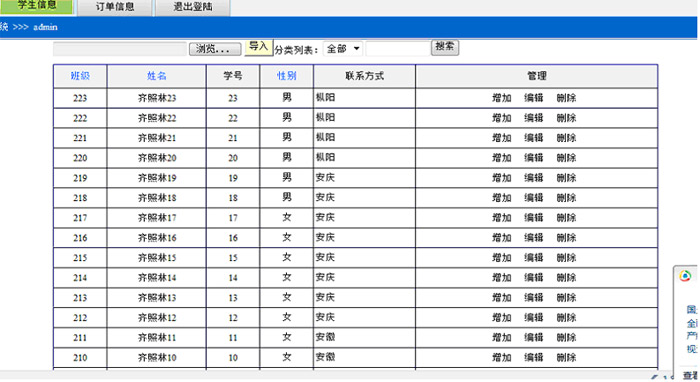Click the name cell 齐照林15
Screen dimensions: 700x382
[x=157, y=258]
